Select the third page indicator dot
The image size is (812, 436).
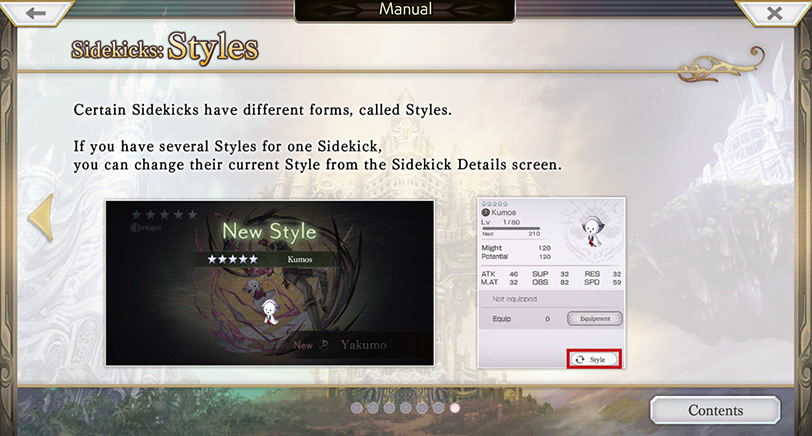click(x=389, y=408)
